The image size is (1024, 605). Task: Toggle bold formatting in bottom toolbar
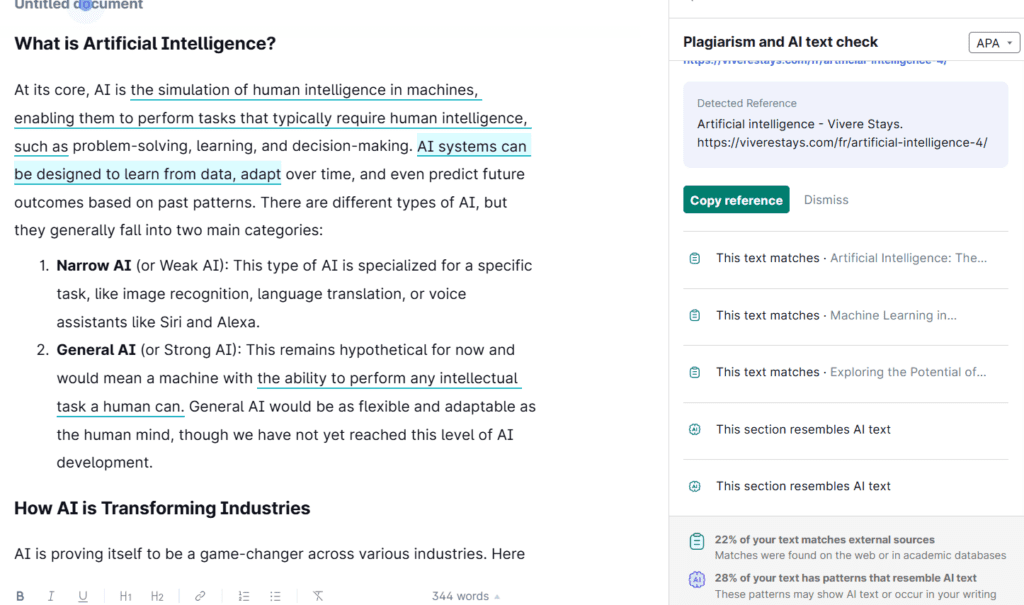tap(20, 596)
